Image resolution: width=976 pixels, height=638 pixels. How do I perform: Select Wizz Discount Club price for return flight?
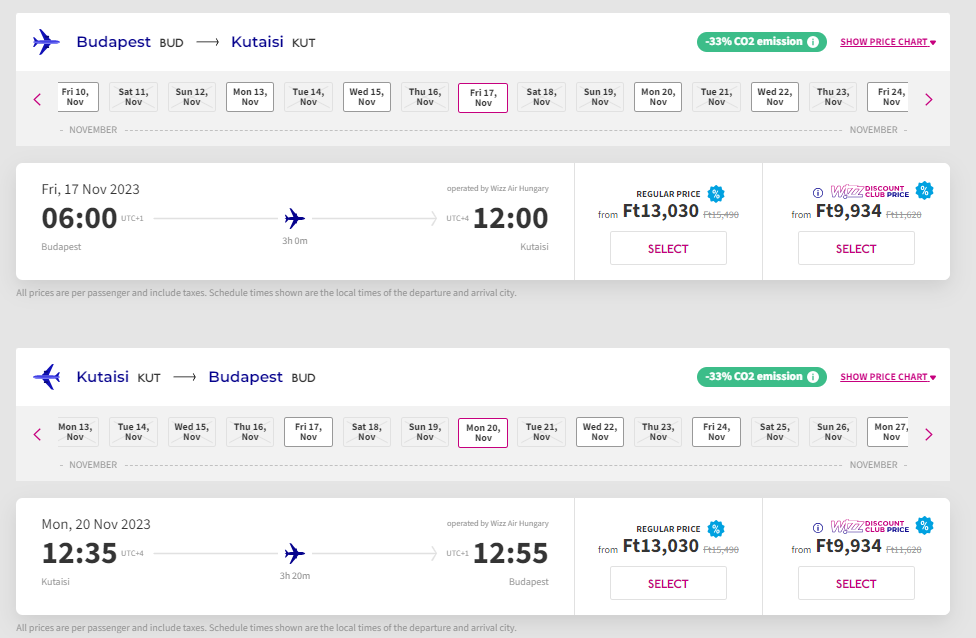856,584
